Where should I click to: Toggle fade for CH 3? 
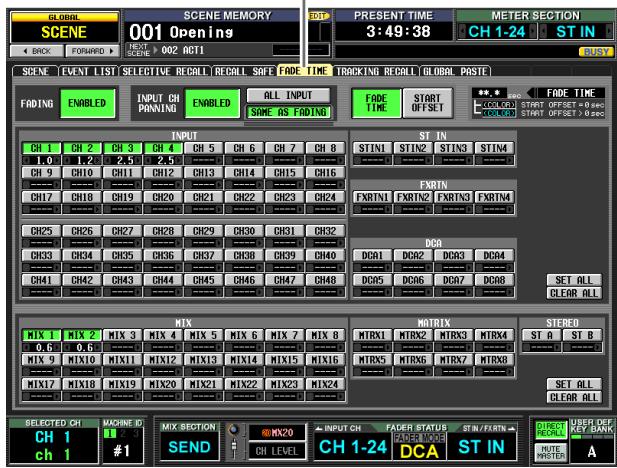(122, 148)
